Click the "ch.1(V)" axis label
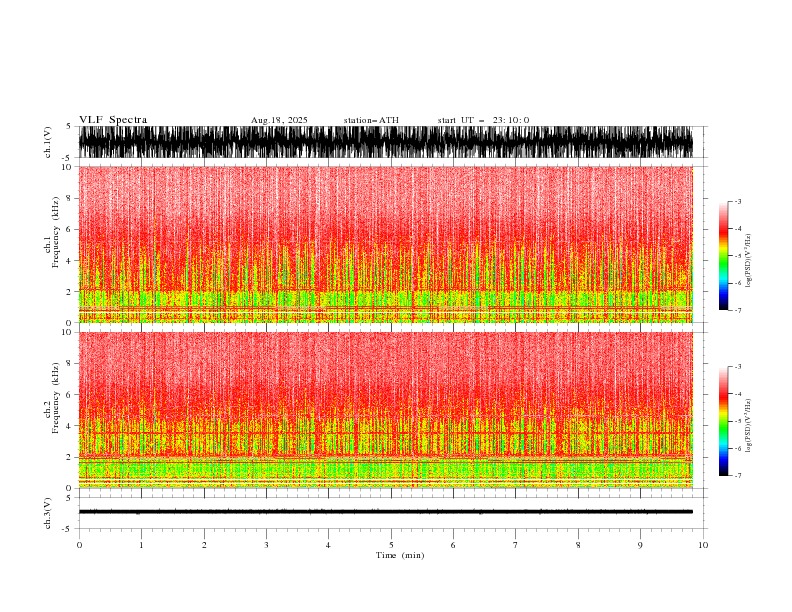The image size is (792, 612). click(48, 142)
